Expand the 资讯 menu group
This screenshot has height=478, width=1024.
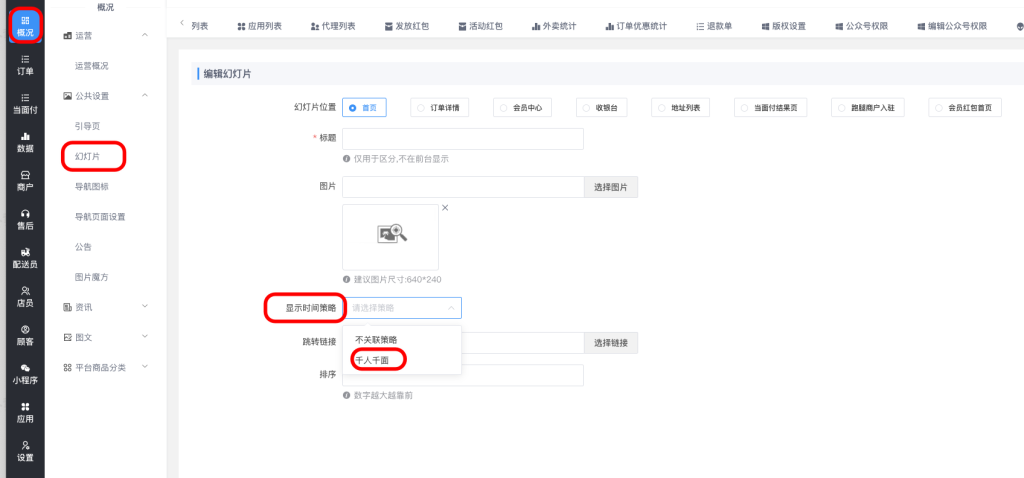pos(146,307)
